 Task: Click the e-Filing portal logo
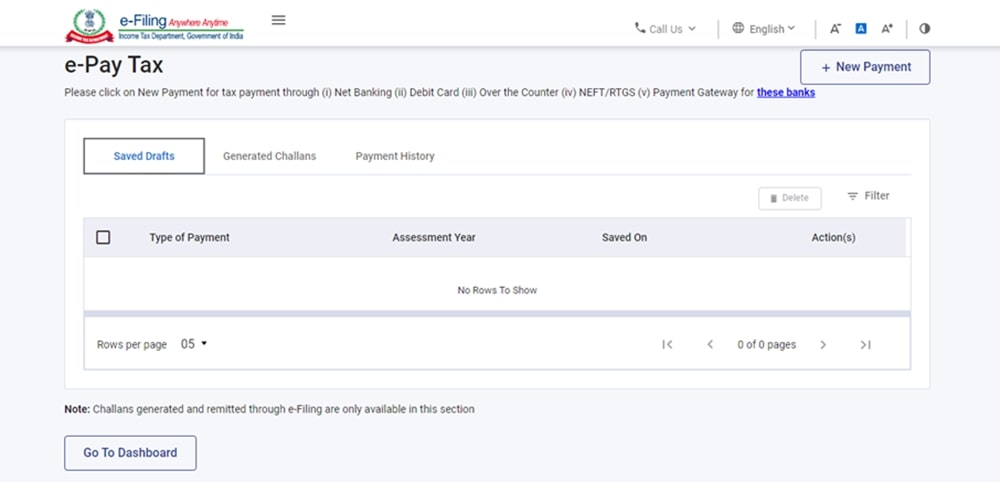pyautogui.click(x=155, y=25)
